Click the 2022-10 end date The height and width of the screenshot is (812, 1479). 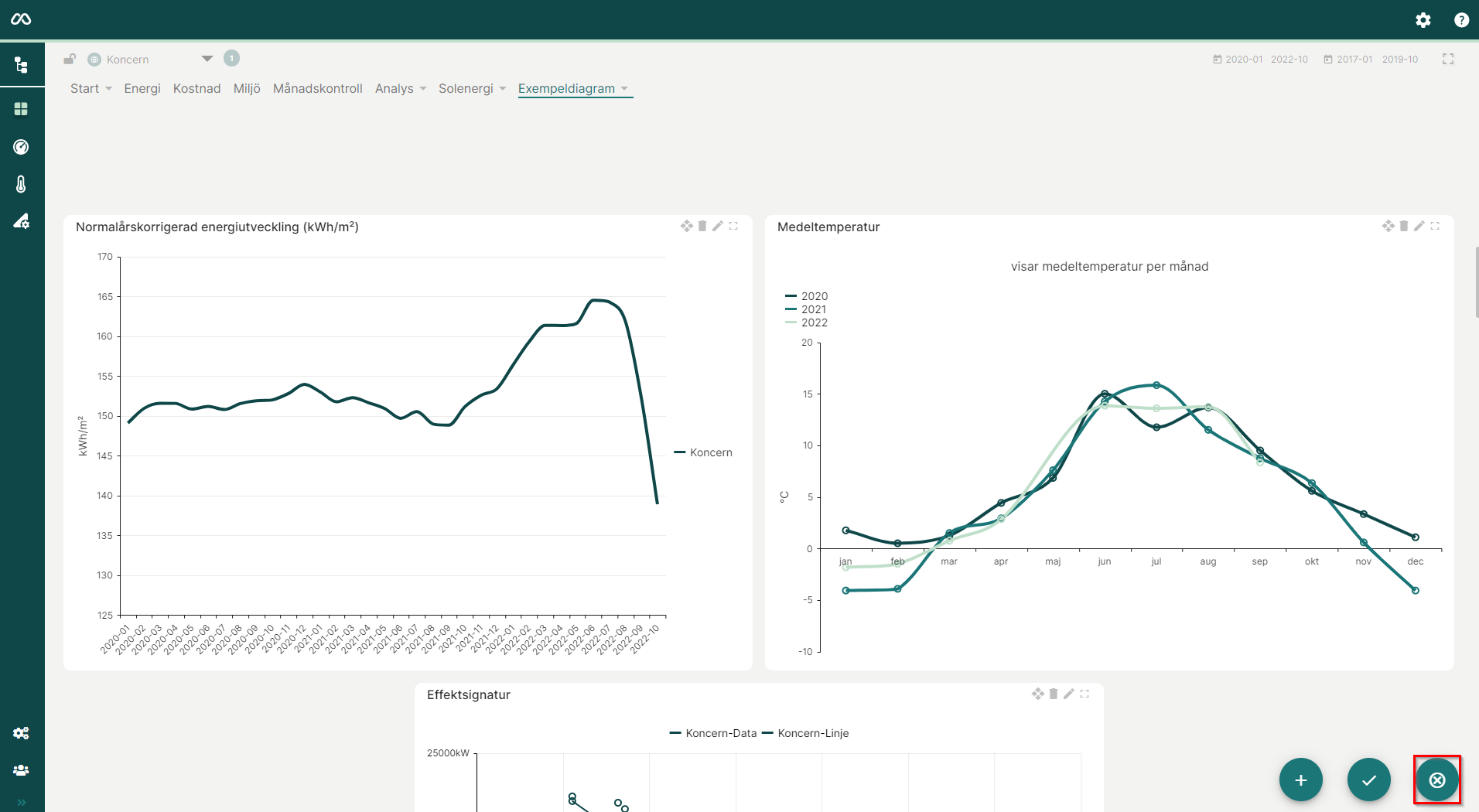(1289, 60)
